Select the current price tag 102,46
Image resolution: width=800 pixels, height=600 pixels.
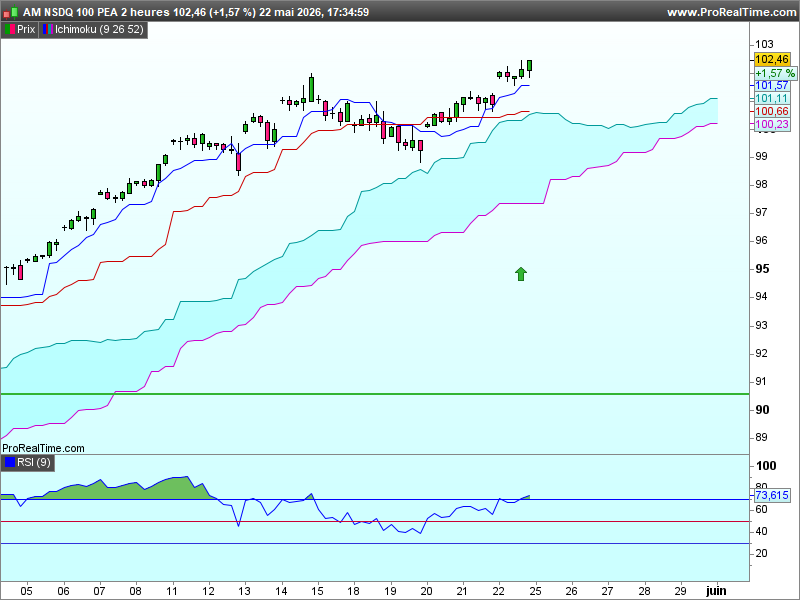tap(772, 60)
